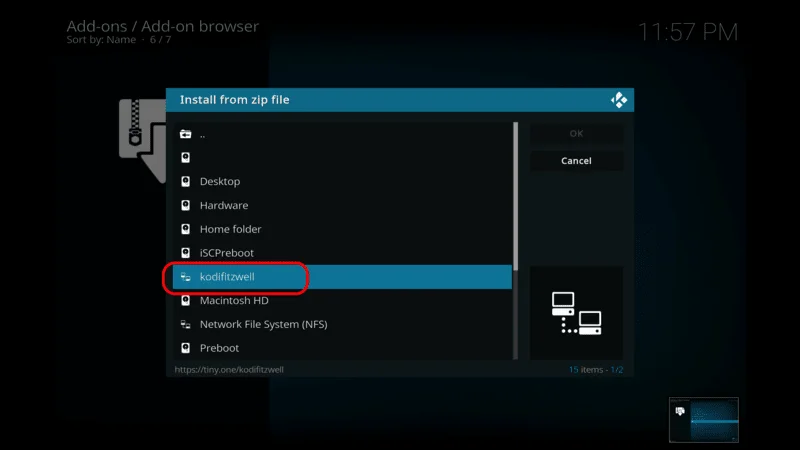Click the zip file icon behind the dialog
This screenshot has height=450, width=800.
142,141
